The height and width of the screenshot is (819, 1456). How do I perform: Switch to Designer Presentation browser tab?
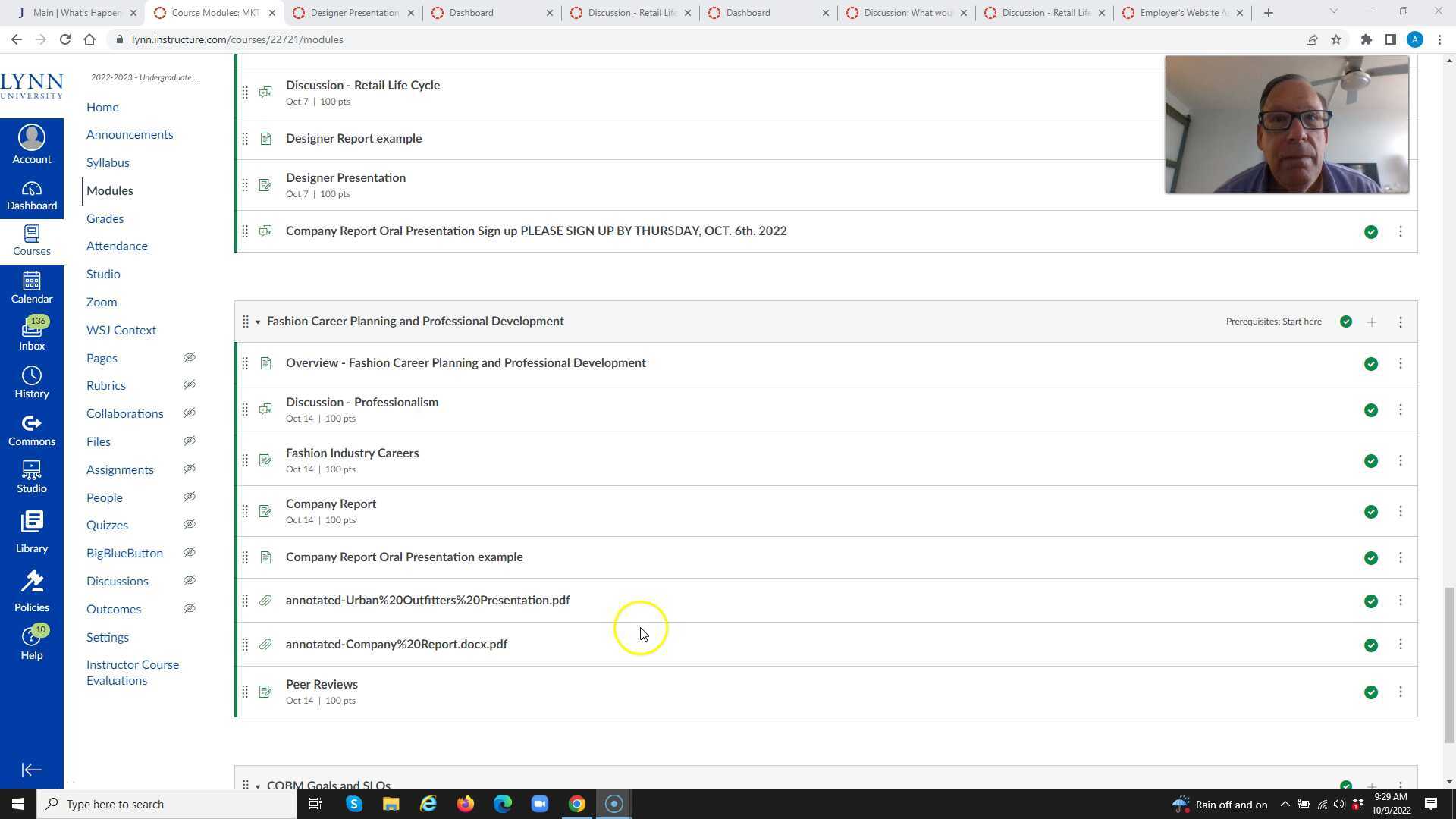pos(353,13)
